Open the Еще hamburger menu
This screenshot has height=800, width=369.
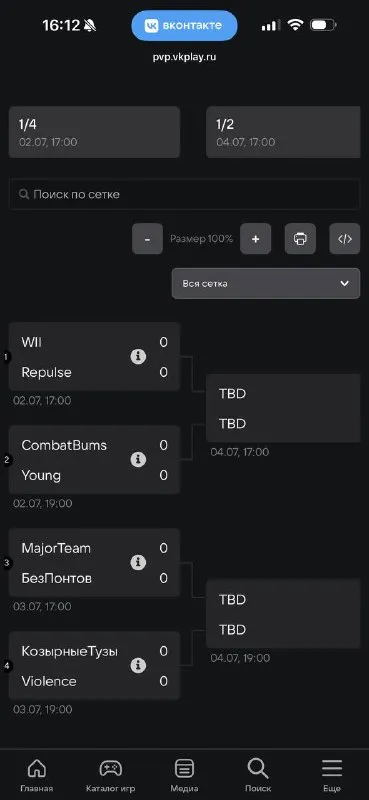coord(332,768)
